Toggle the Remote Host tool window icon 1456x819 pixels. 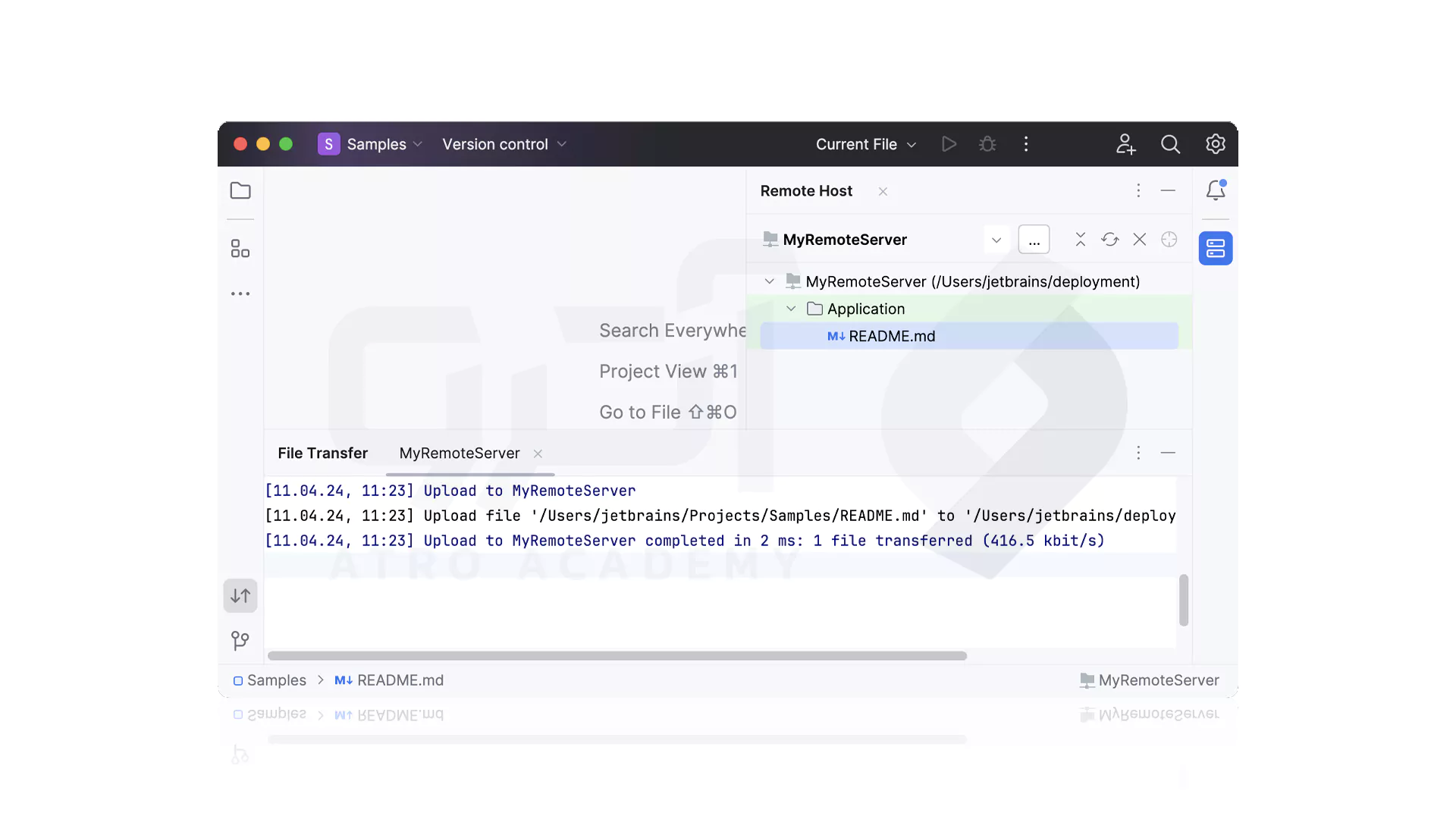click(x=1216, y=248)
